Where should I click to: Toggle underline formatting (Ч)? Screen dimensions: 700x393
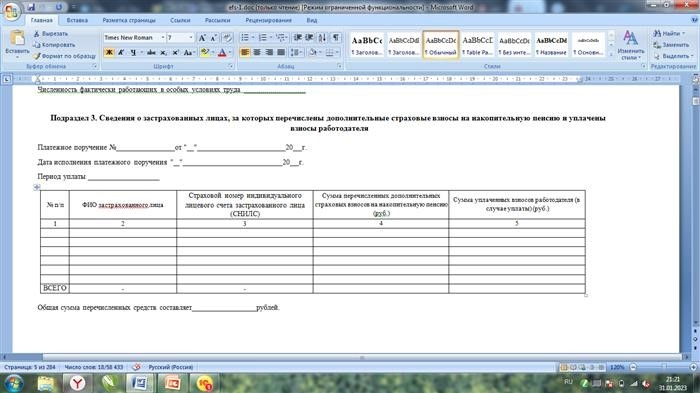(x=133, y=52)
